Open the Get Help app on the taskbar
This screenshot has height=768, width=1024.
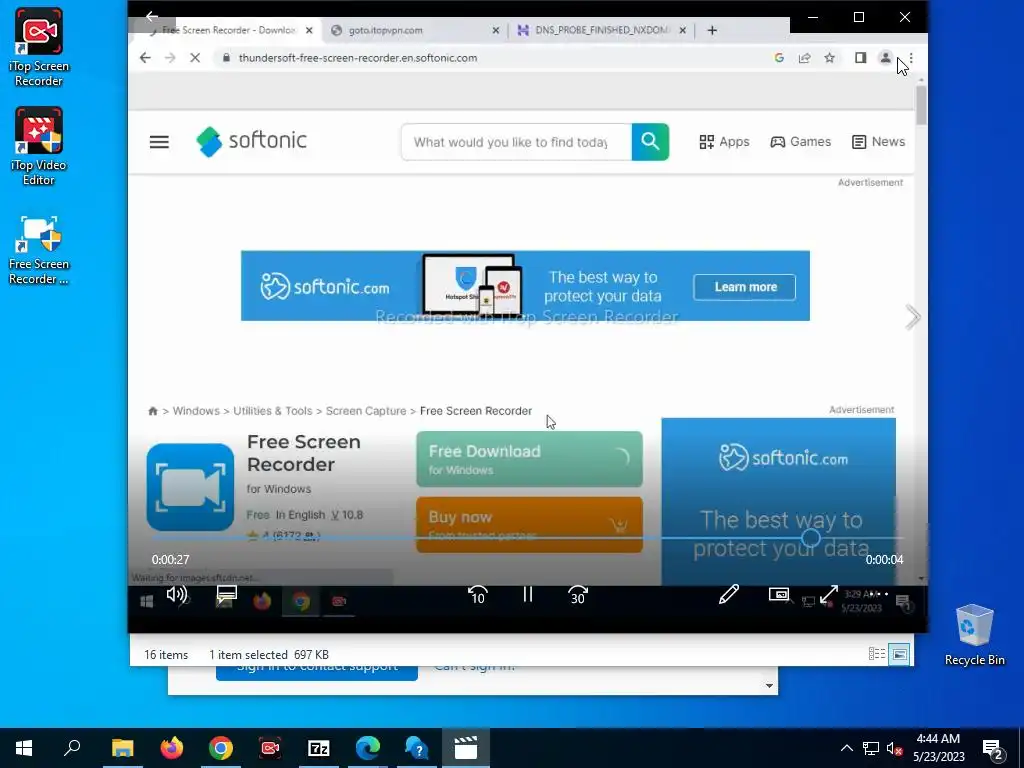[417, 748]
